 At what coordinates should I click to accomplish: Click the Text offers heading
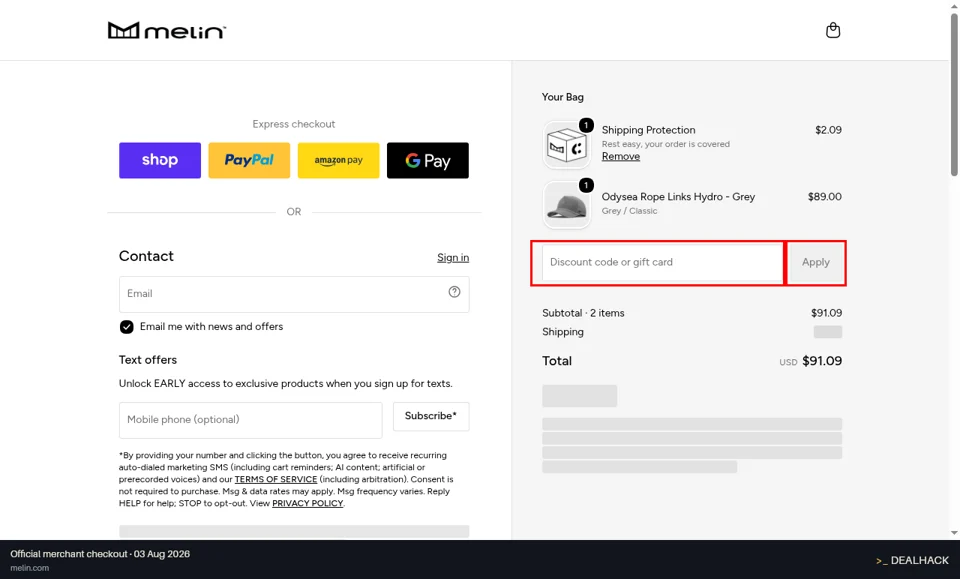(x=148, y=360)
